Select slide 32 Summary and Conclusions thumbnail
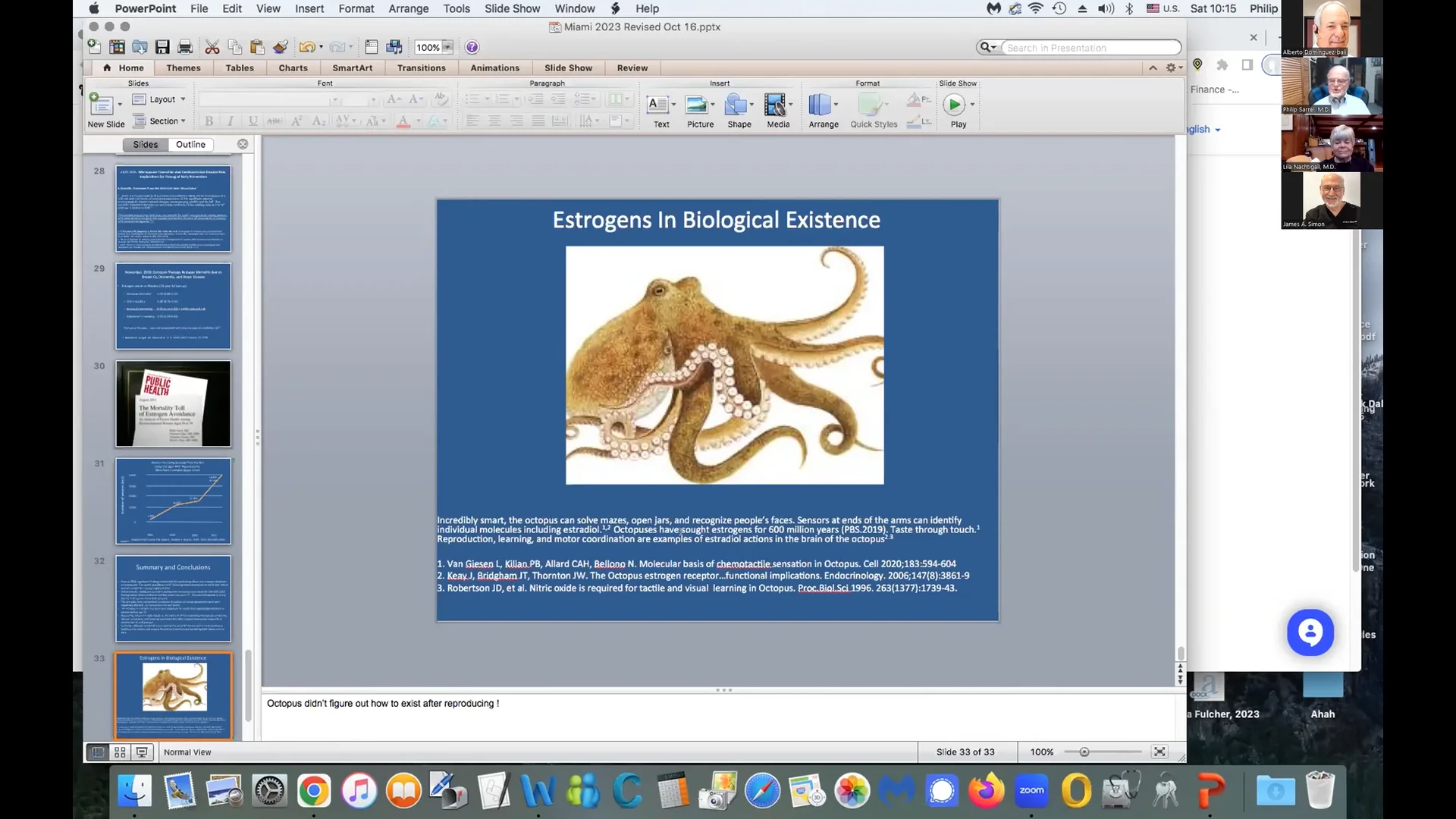The image size is (1456, 819). (x=173, y=598)
